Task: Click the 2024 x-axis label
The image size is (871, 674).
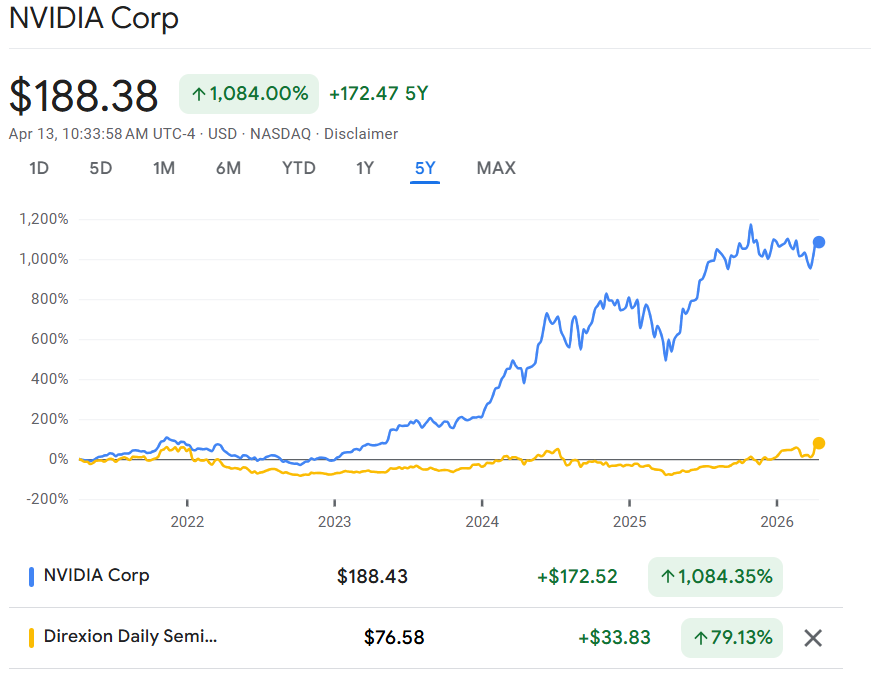Action: [482, 522]
